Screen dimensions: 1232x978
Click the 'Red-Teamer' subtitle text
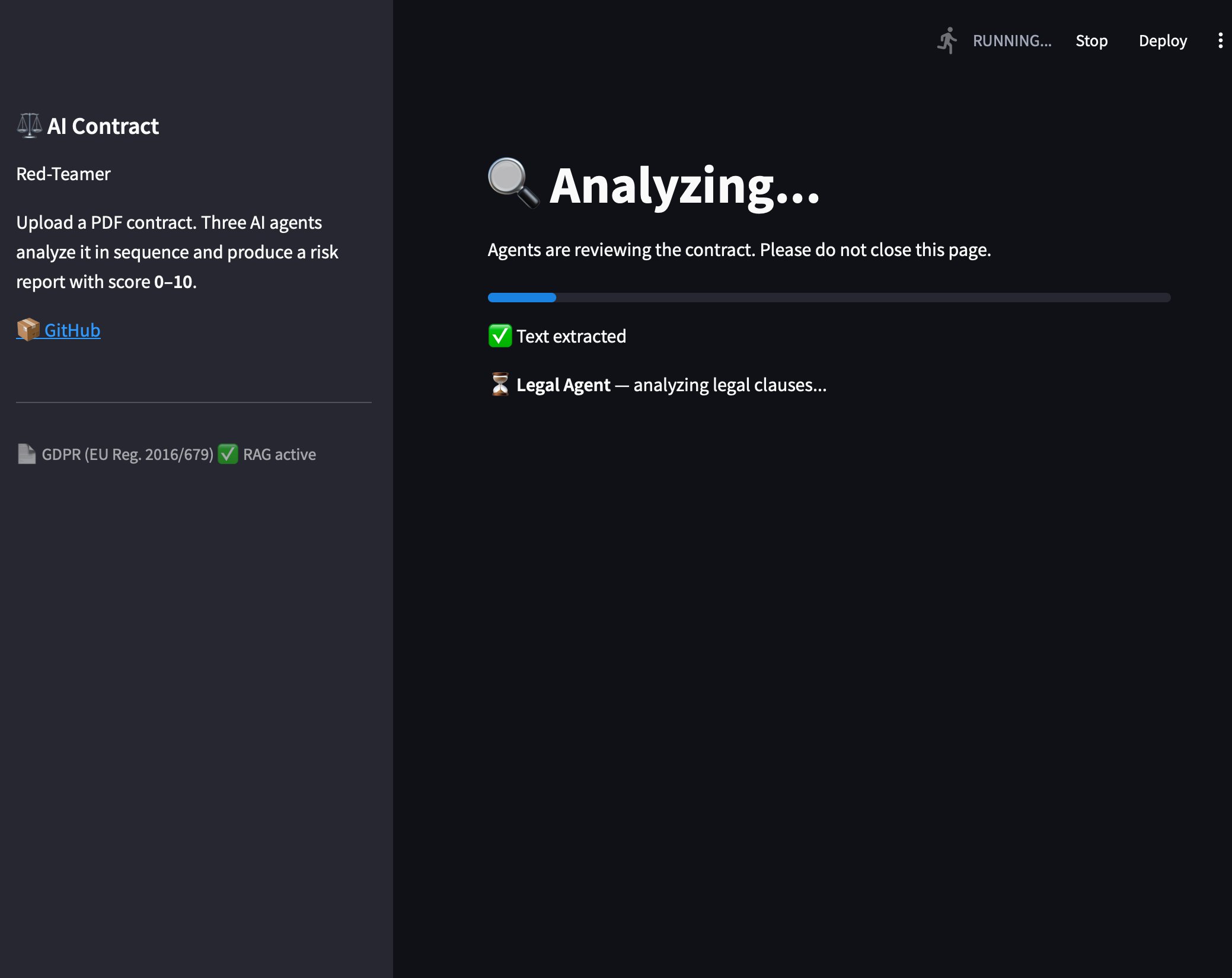63,174
